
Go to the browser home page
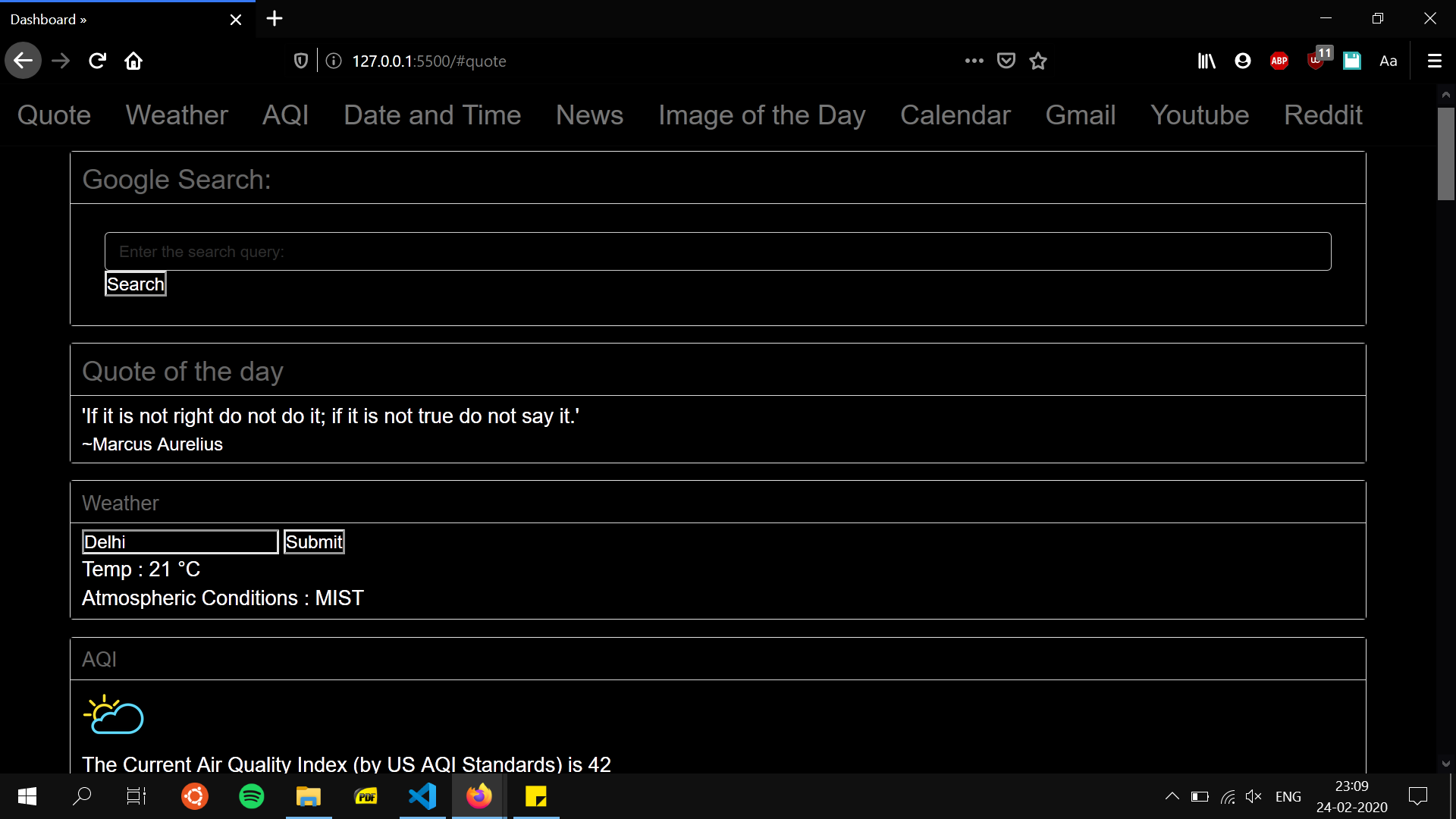coord(133,61)
